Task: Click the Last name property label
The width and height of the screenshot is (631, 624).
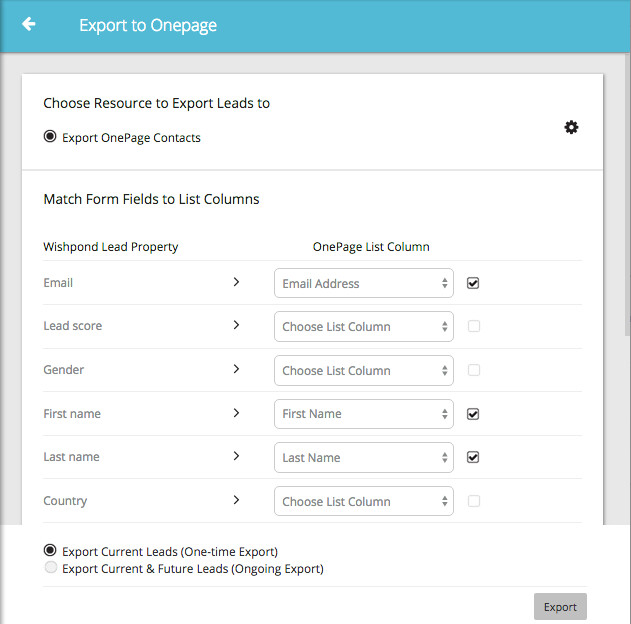Action: (x=71, y=457)
